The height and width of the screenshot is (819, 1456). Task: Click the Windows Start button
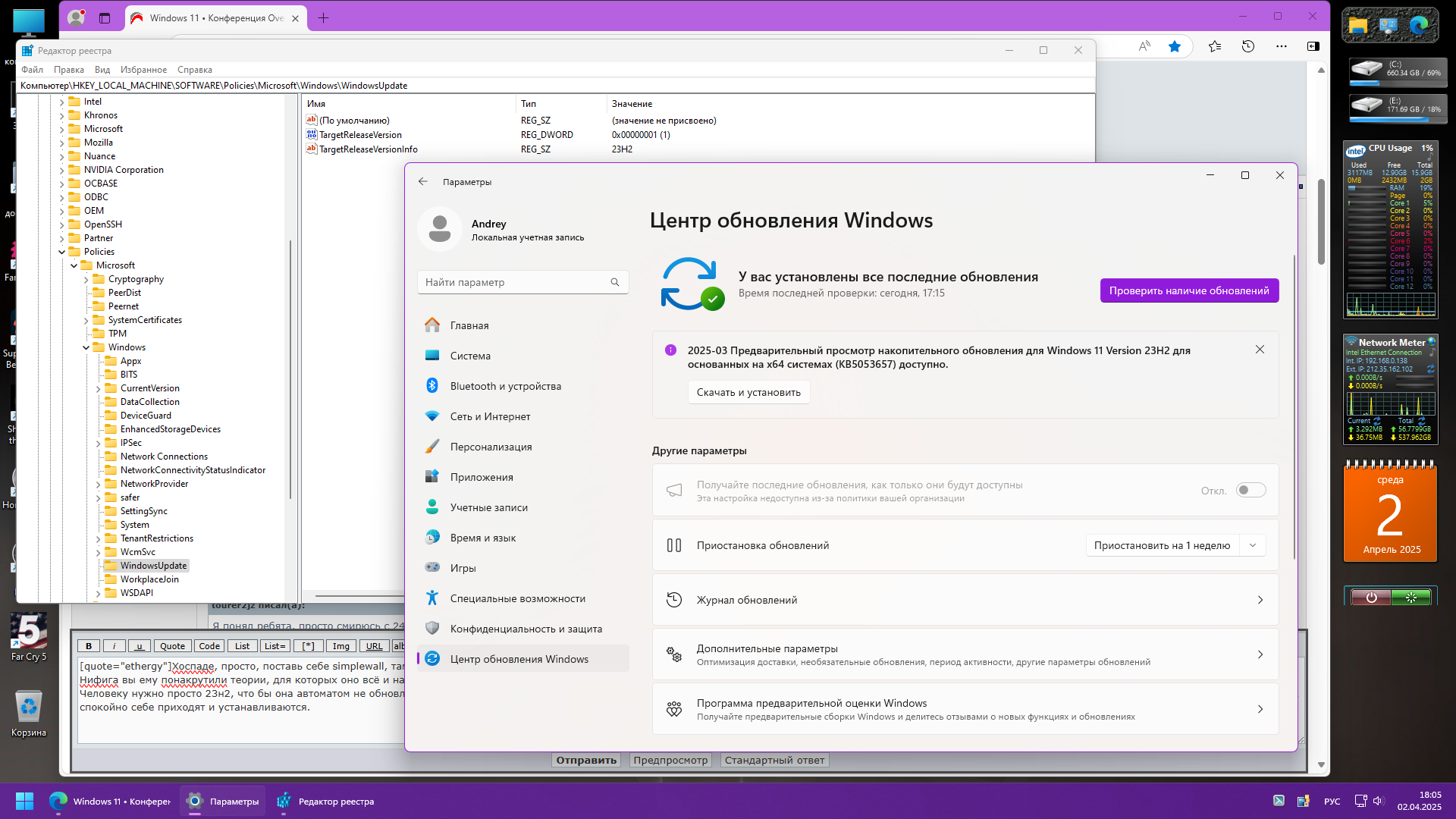click(x=24, y=801)
